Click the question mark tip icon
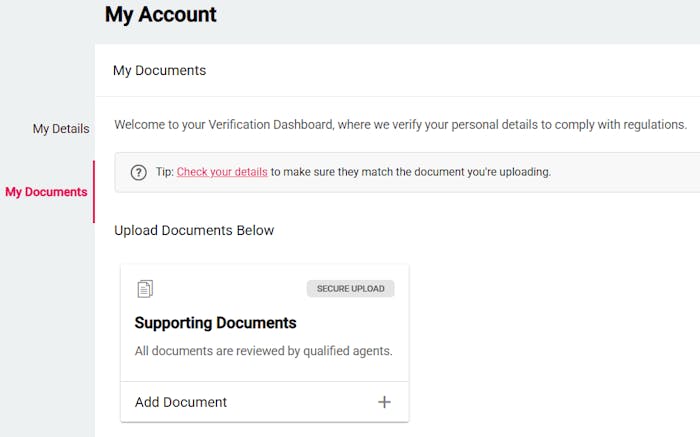 click(x=139, y=172)
